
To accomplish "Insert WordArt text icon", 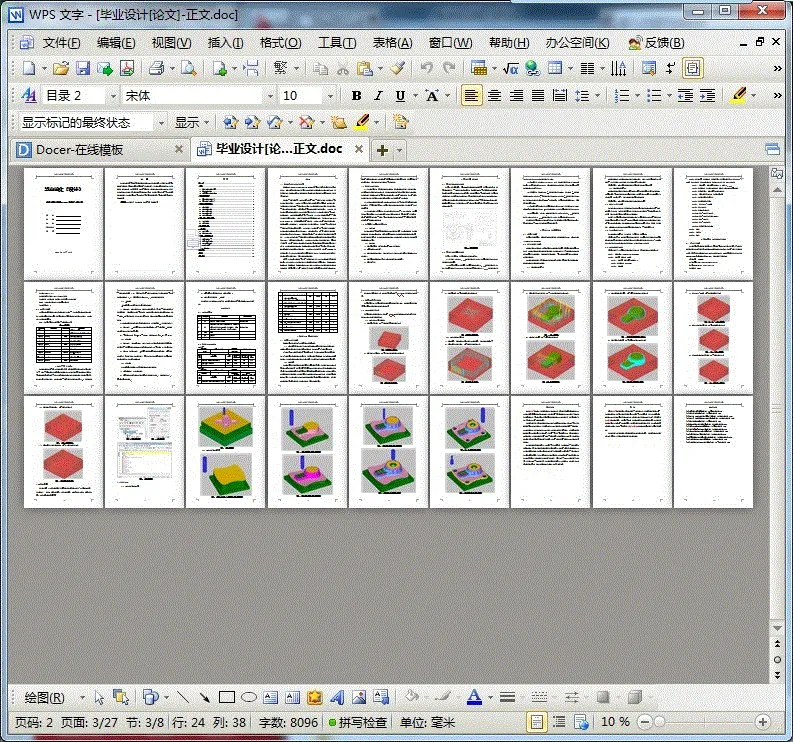I will click(337, 697).
